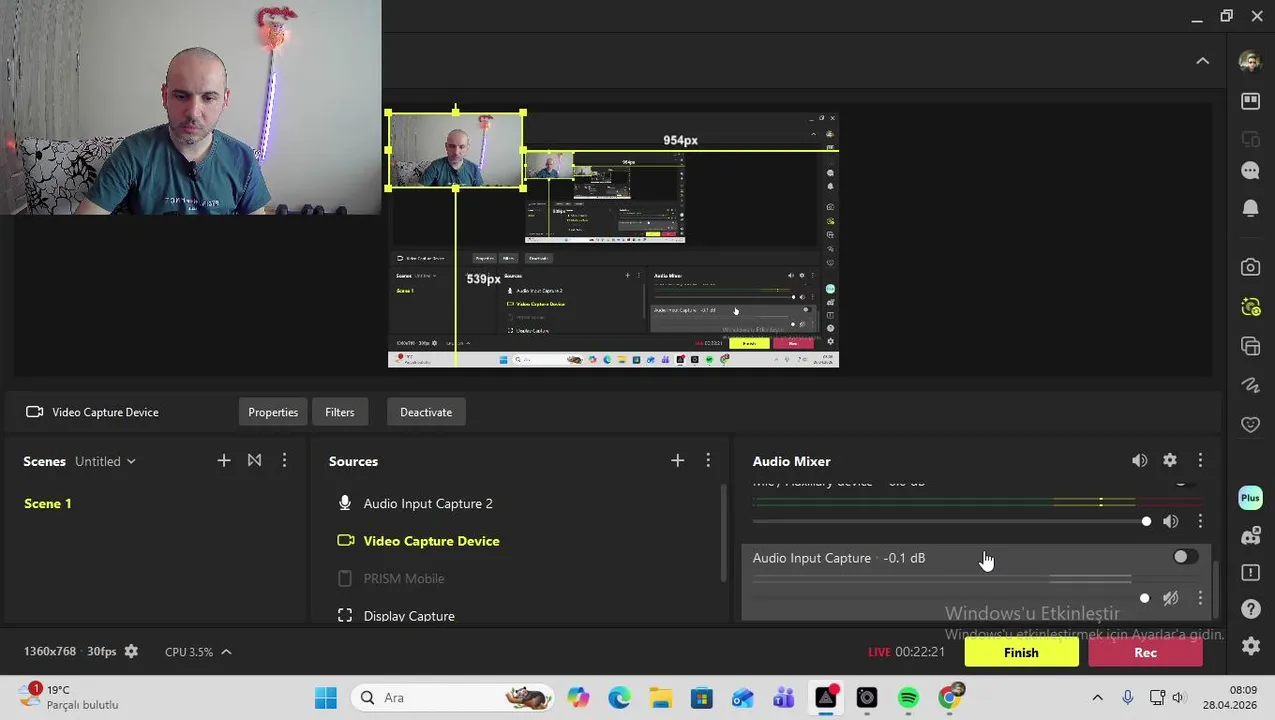1275x720 pixels.
Task: Toggle the Audio Input Capture monitoring switch
Action: 1185,557
